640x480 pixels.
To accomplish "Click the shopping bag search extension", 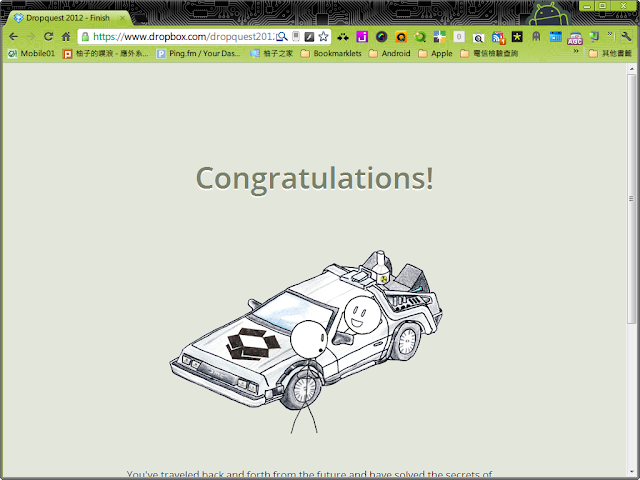I will point(478,38).
